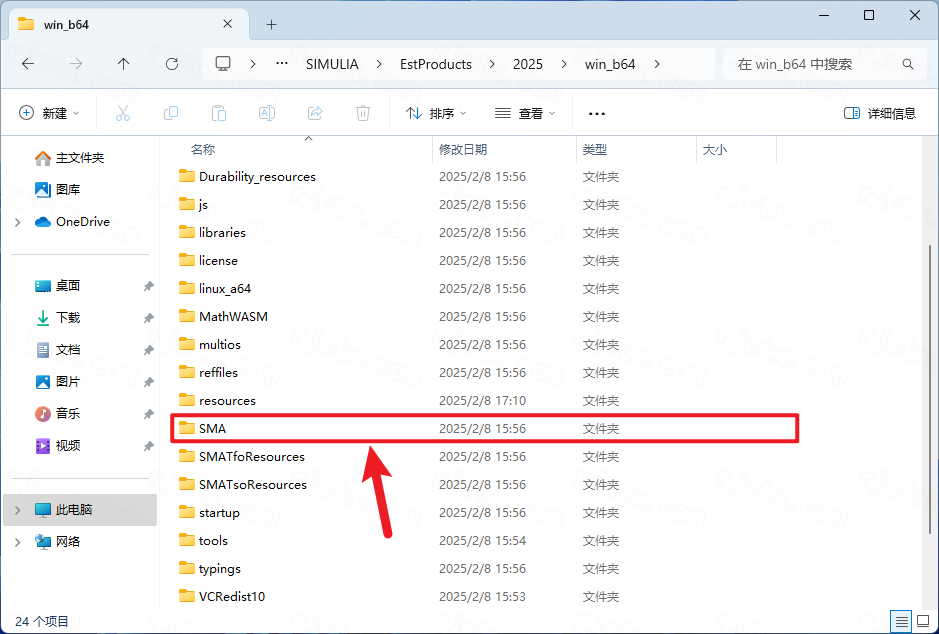Click 2025 breadcrumb segment
The width and height of the screenshot is (939, 634).
click(x=528, y=64)
